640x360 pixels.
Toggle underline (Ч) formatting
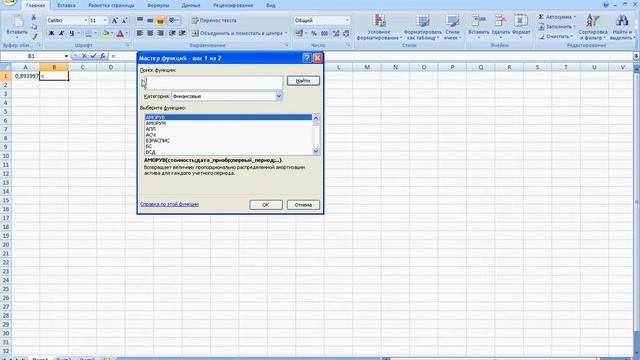pyautogui.click(x=72, y=33)
